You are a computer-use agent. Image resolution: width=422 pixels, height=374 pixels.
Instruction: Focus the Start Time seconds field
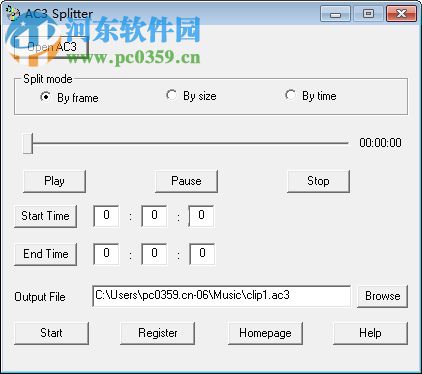(201, 216)
